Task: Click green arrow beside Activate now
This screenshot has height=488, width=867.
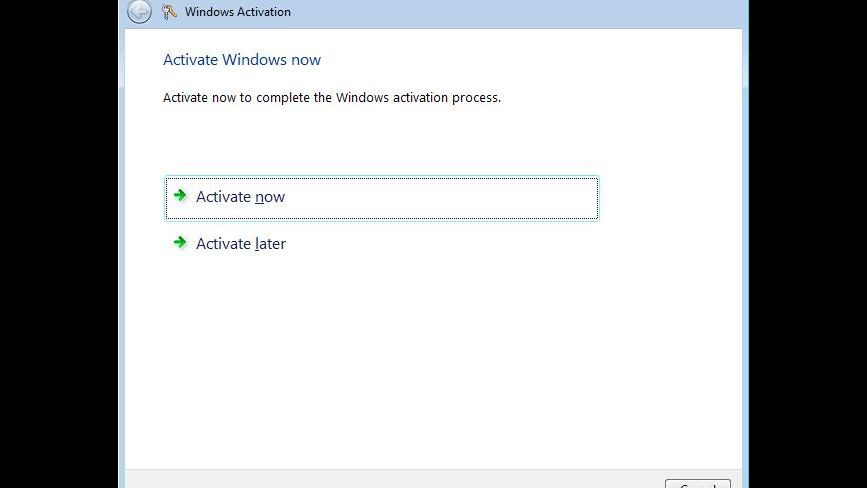Action: 180,195
